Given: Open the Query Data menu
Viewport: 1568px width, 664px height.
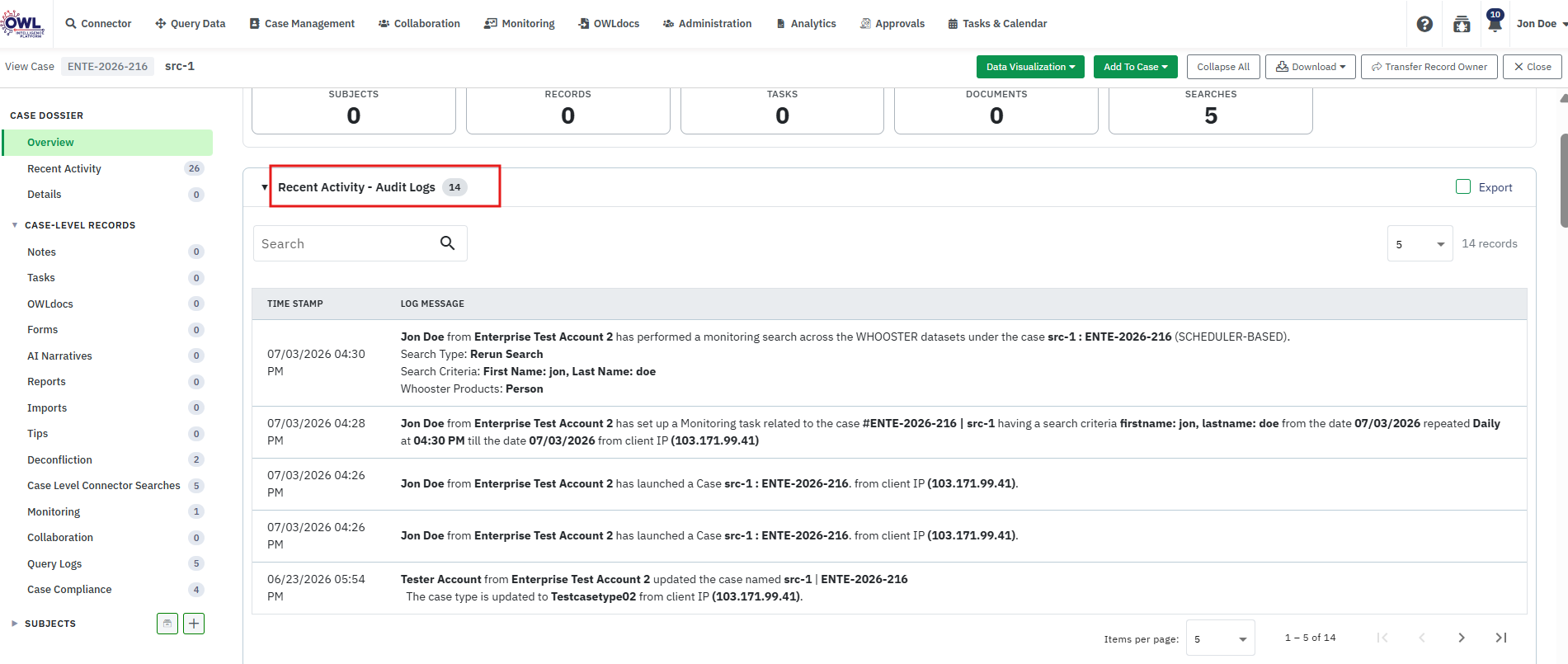Looking at the screenshot, I should [x=190, y=24].
